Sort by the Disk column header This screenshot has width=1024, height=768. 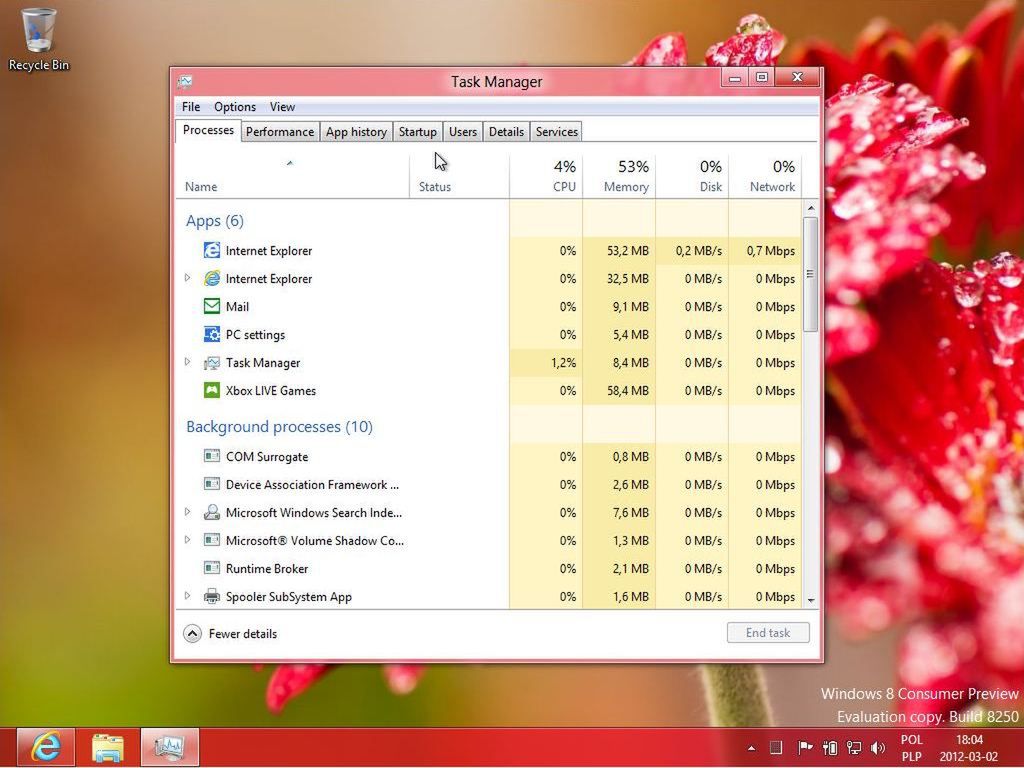click(692, 176)
